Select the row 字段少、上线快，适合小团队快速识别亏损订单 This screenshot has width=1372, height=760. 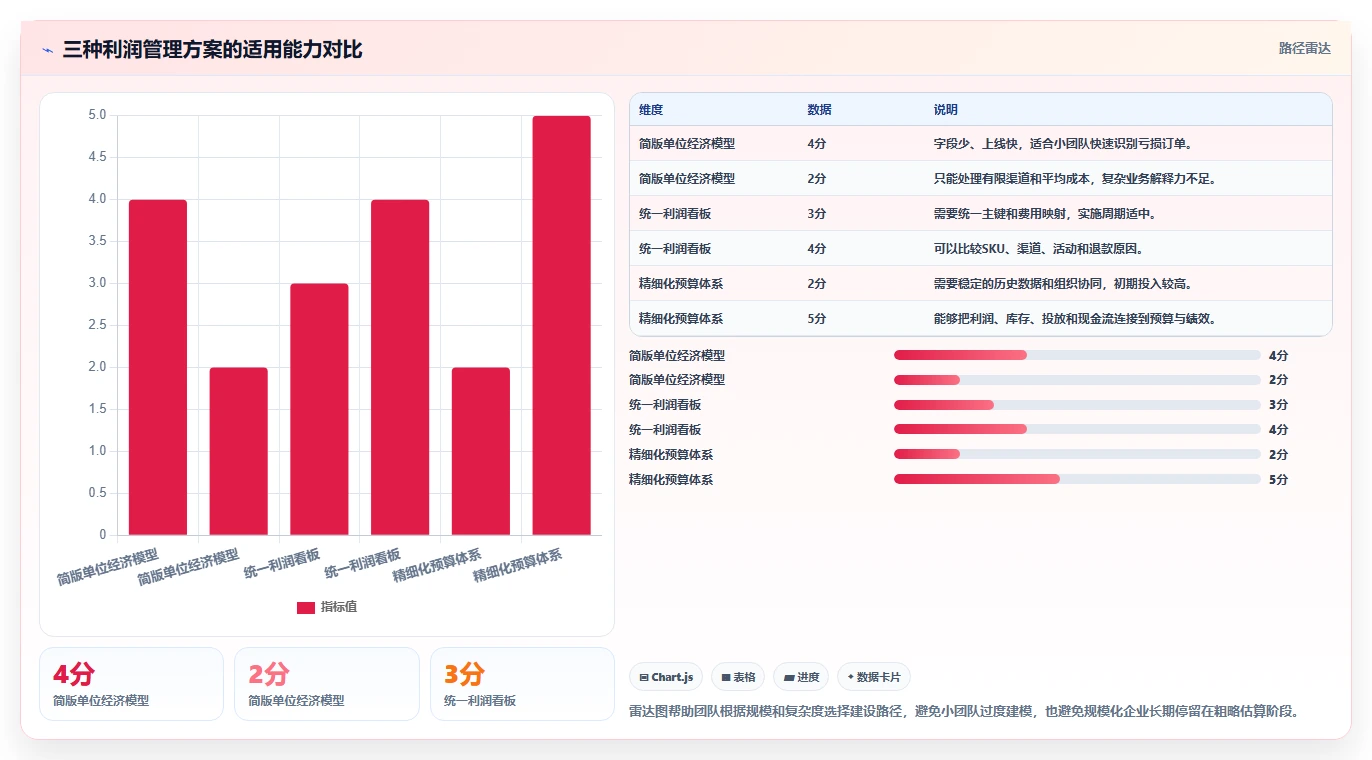click(x=981, y=143)
